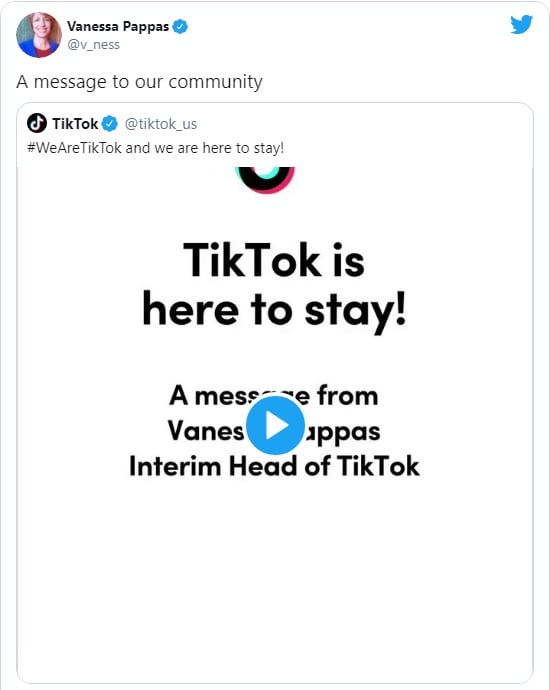Select the 'A message to our community' text

[139, 82]
